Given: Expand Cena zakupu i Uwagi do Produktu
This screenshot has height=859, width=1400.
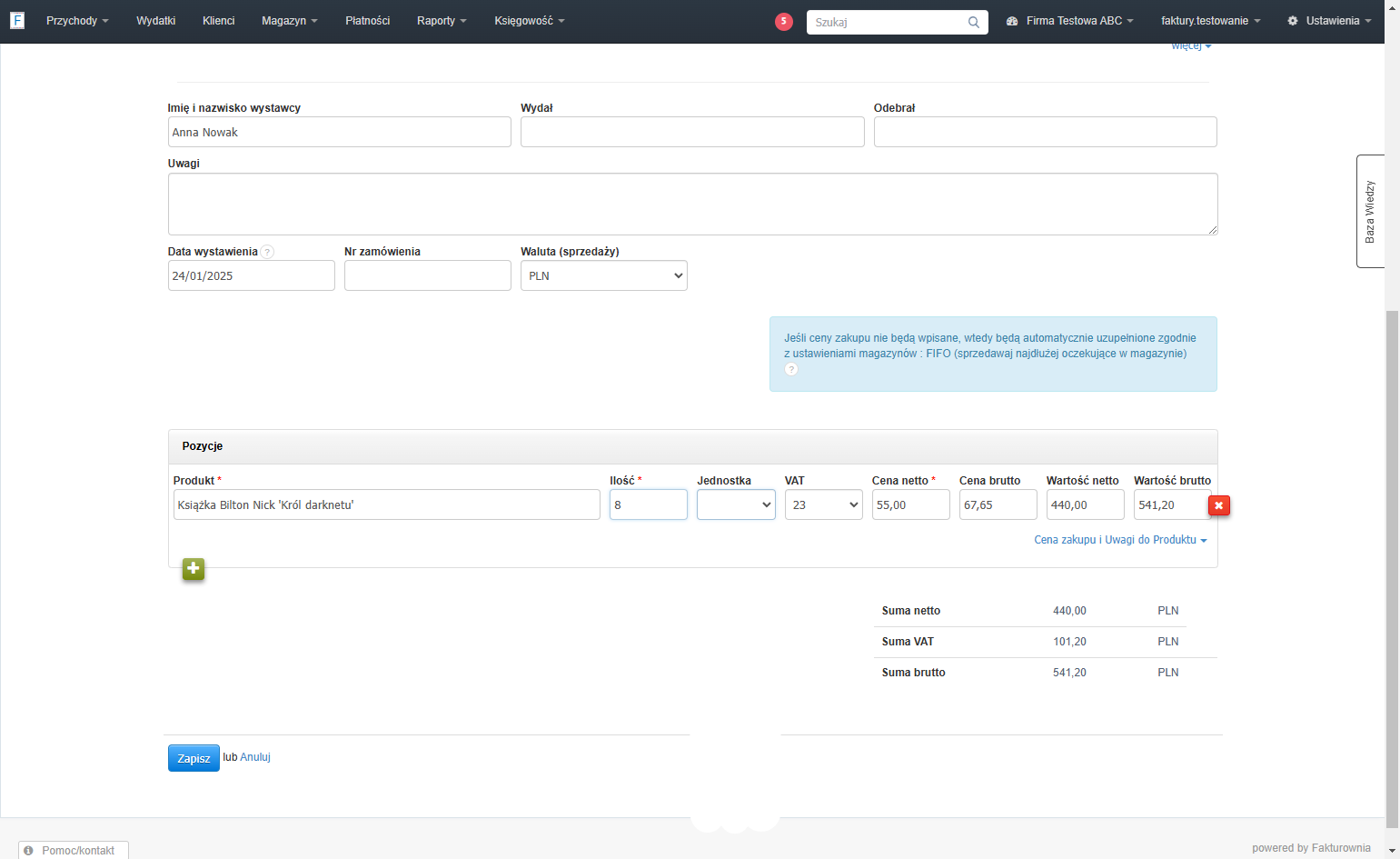Looking at the screenshot, I should [1120, 540].
